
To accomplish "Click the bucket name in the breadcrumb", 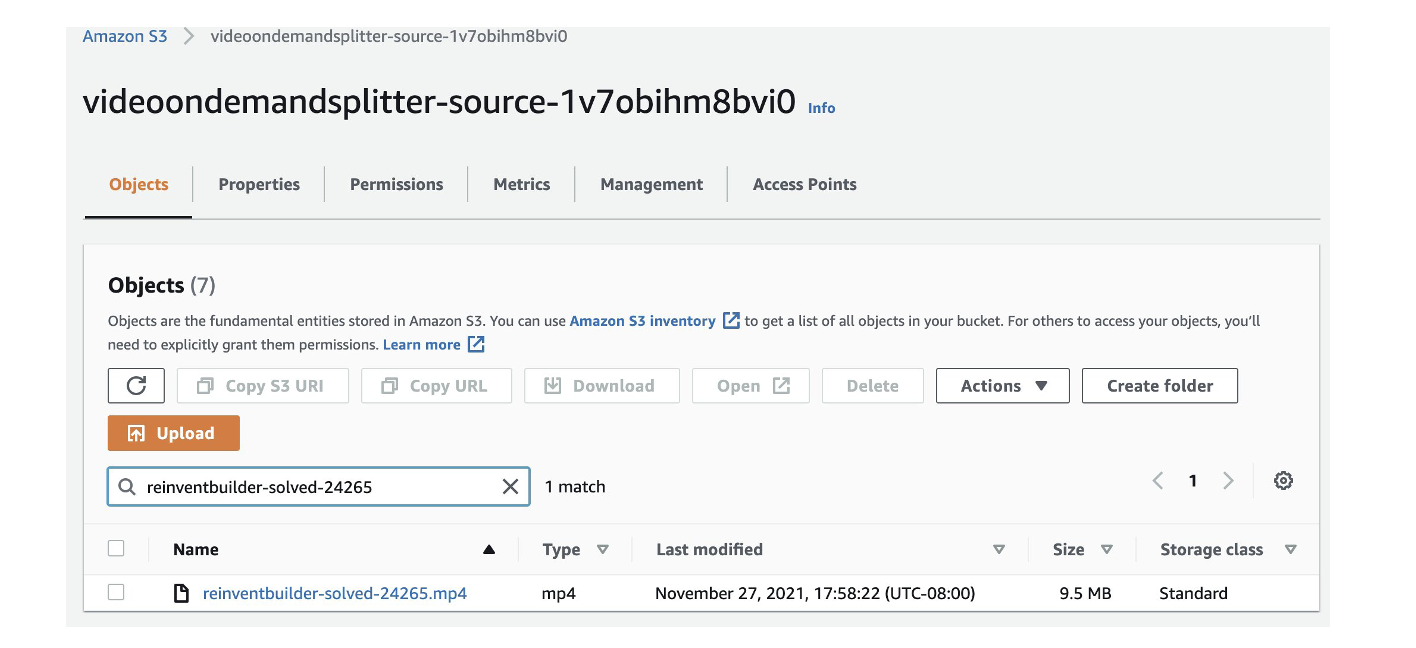I will (389, 36).
